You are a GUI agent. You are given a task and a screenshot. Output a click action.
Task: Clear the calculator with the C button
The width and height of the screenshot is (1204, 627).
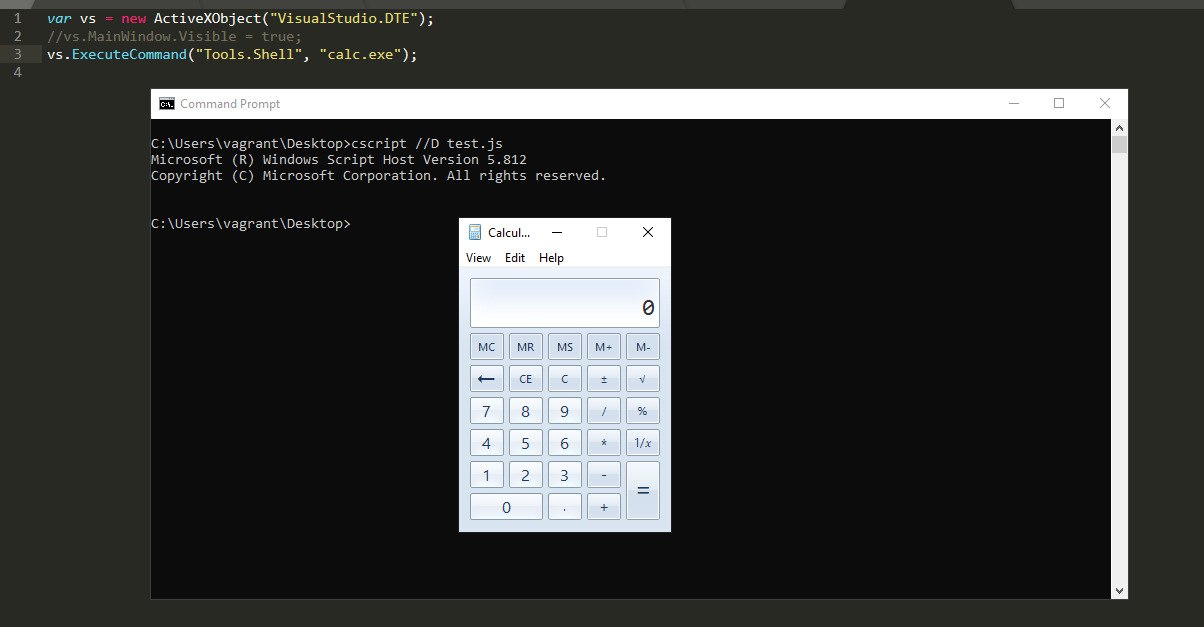point(564,378)
